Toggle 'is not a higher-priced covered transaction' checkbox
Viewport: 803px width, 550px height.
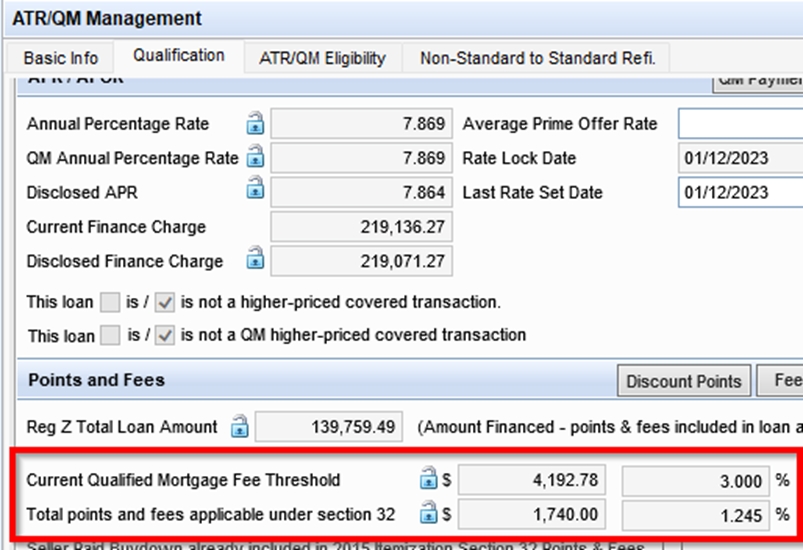167,302
